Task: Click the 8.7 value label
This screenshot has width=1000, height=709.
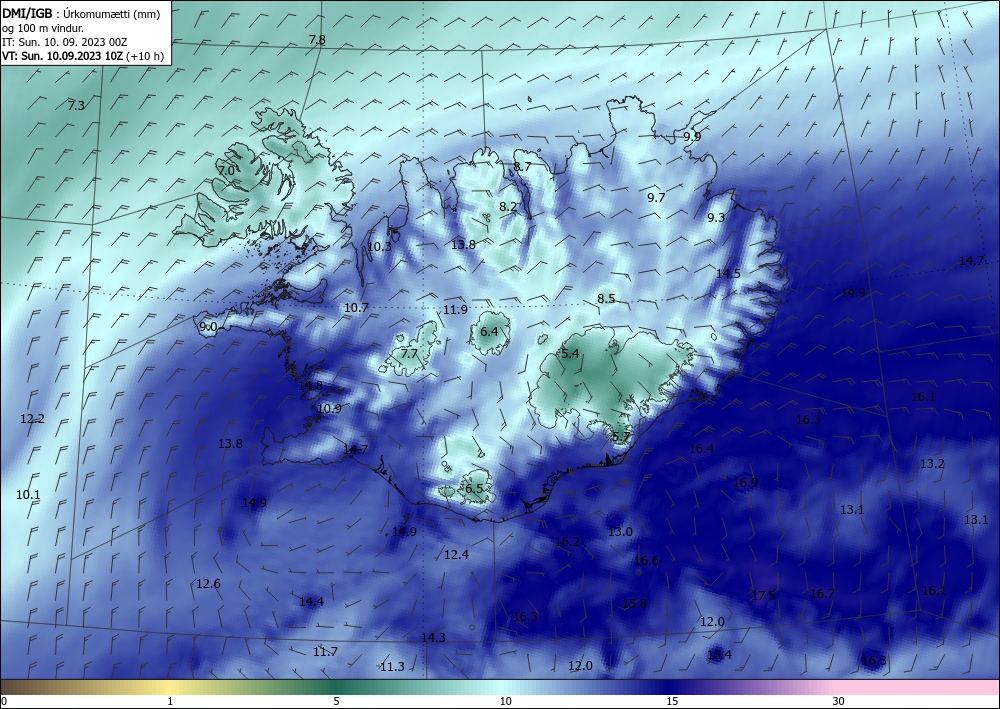Action: point(522,166)
